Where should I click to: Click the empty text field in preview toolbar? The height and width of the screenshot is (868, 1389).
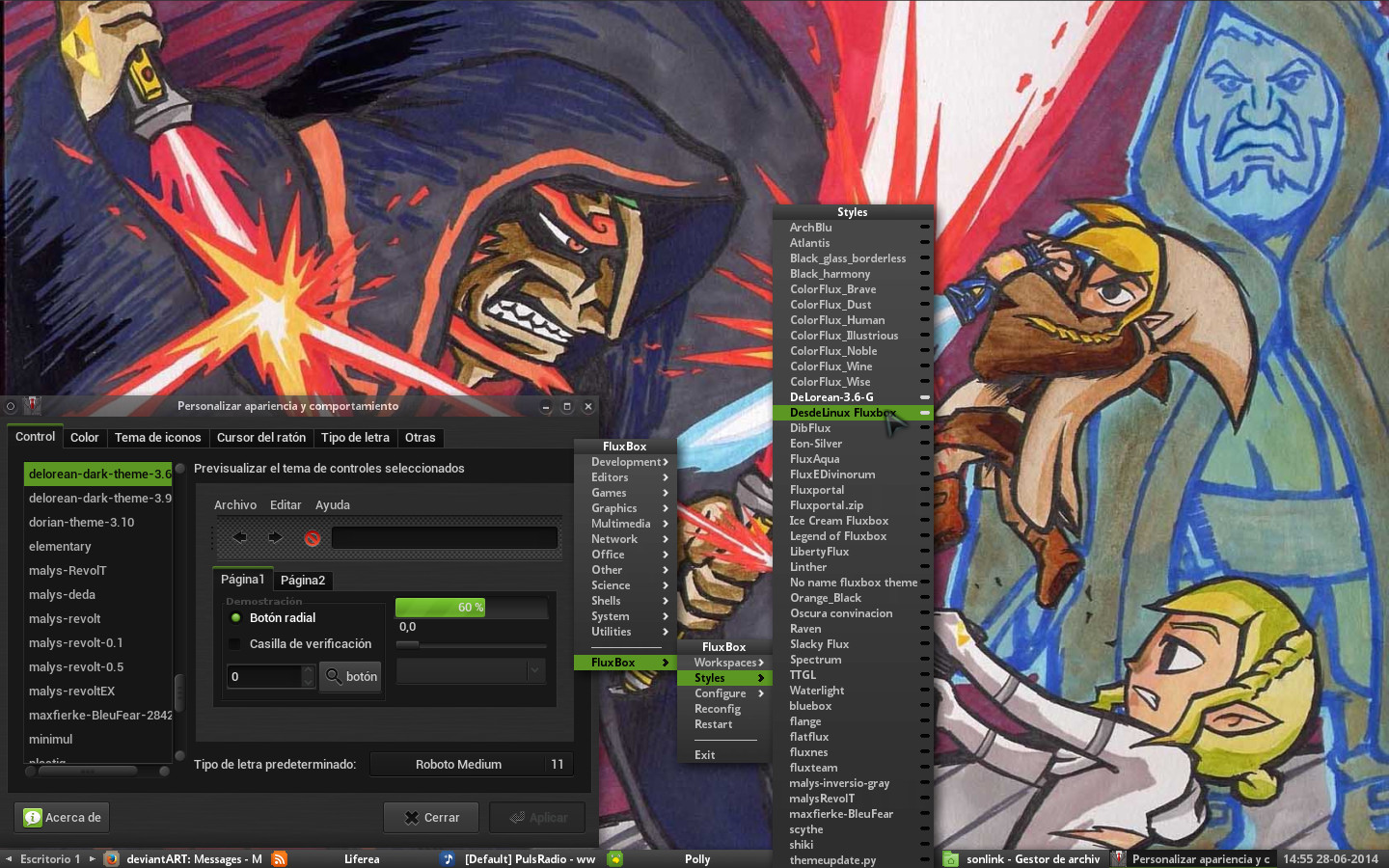(445, 537)
